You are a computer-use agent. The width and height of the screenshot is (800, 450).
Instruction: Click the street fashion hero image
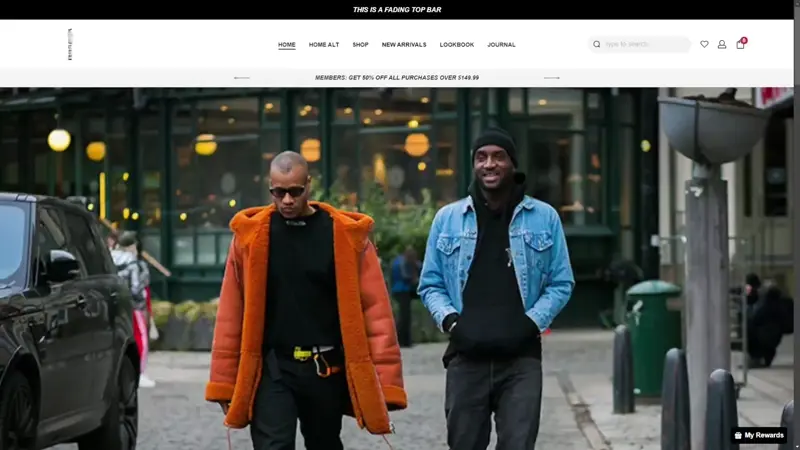[400, 270]
